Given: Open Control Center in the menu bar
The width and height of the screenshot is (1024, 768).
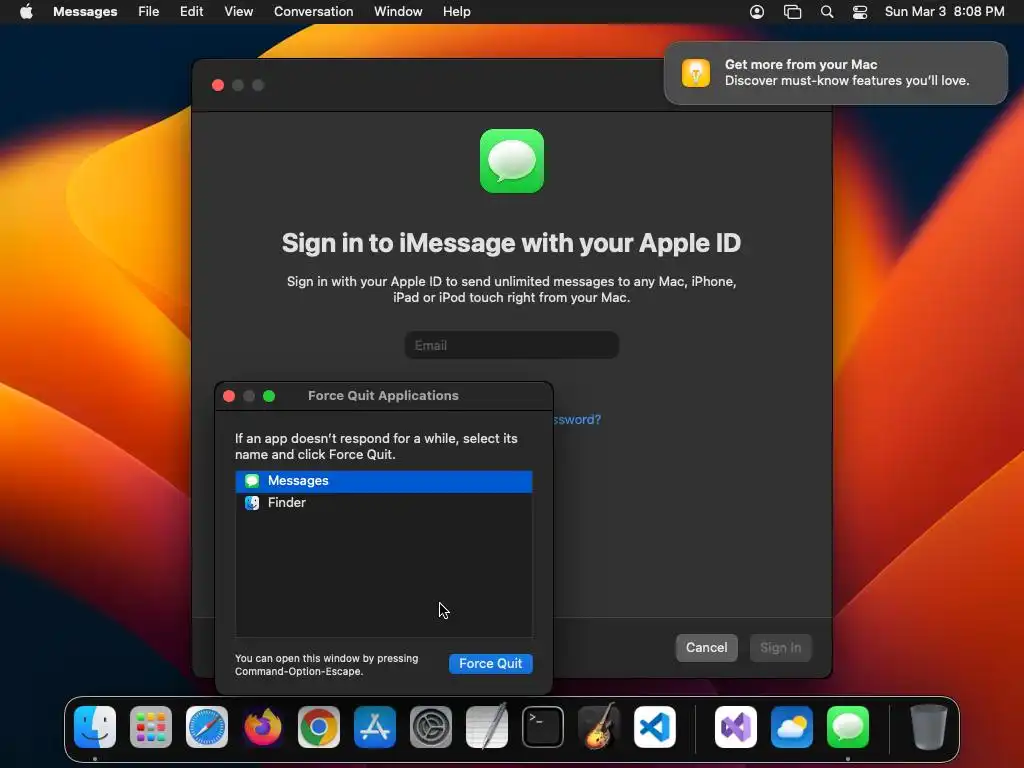Looking at the screenshot, I should (860, 12).
